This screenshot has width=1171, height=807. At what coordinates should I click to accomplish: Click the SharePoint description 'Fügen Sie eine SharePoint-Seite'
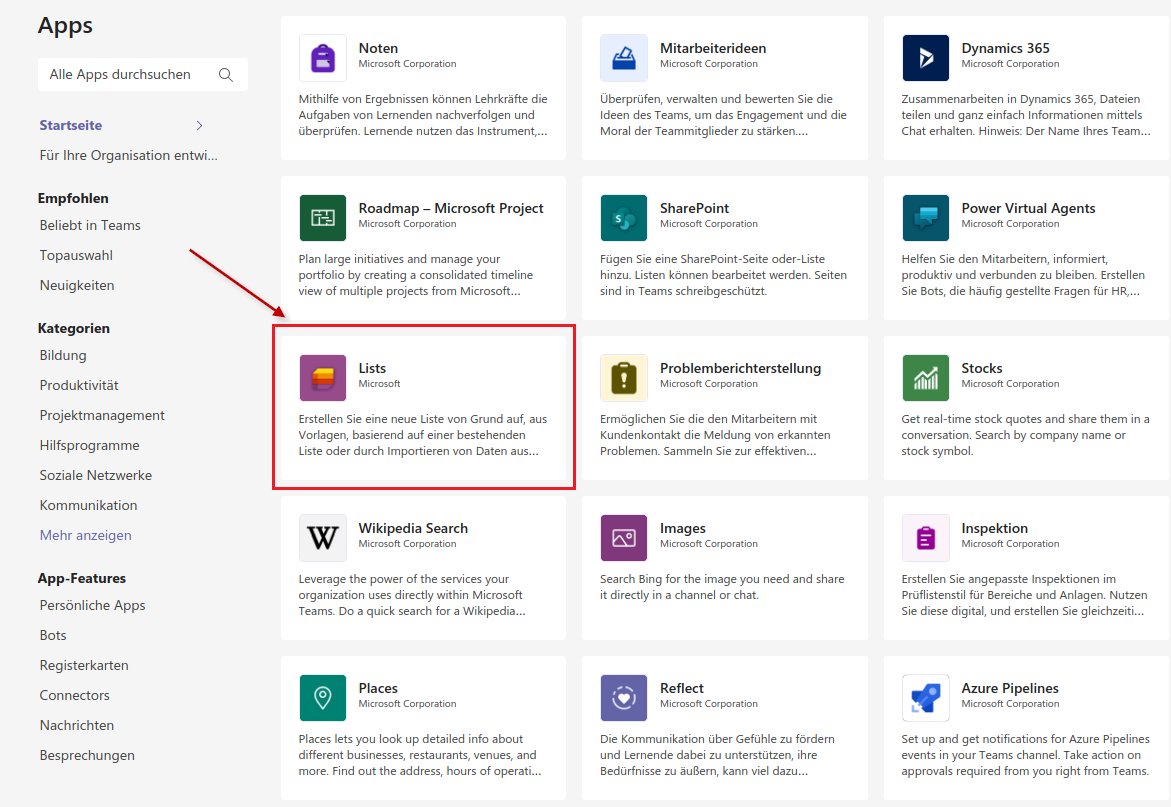pos(723,275)
